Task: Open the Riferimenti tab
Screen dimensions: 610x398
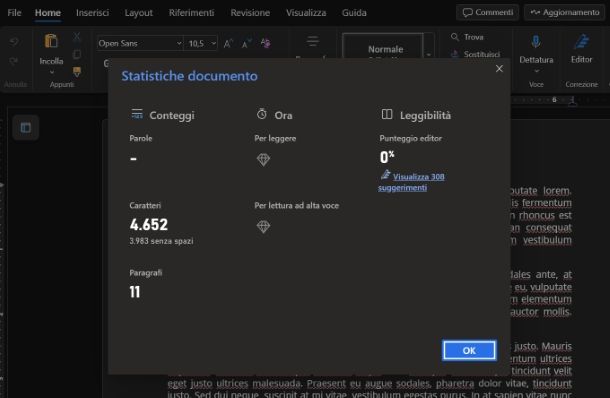Action: pyautogui.click(x=191, y=13)
